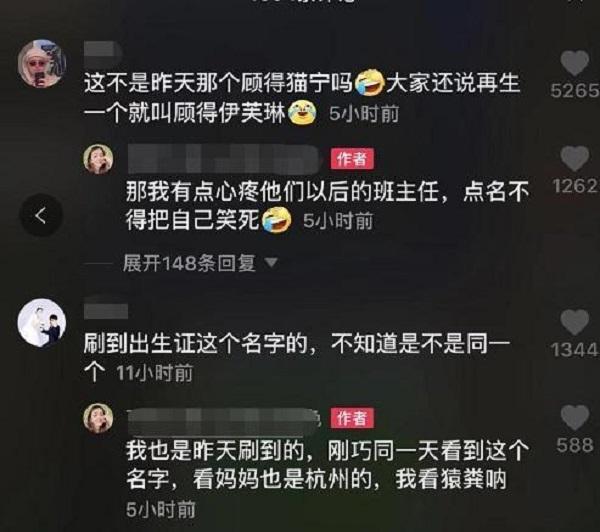Screen dimensions: 600x532
Task: Like the 顾得猫宁 comment with 5265 likes
Action: [x=575, y=63]
